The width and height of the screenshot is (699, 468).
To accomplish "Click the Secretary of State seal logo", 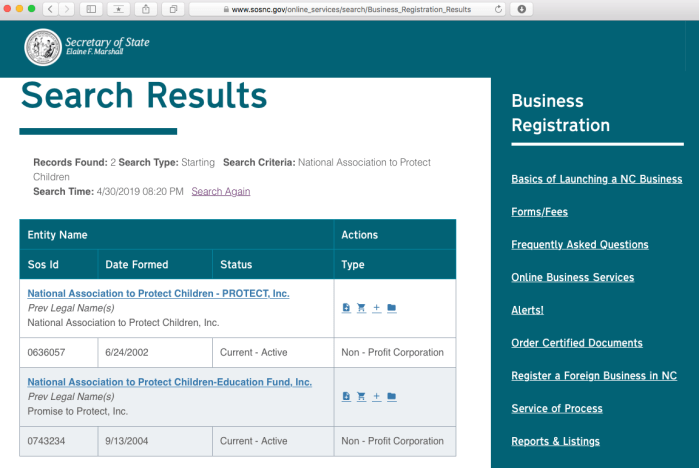I will point(41,47).
